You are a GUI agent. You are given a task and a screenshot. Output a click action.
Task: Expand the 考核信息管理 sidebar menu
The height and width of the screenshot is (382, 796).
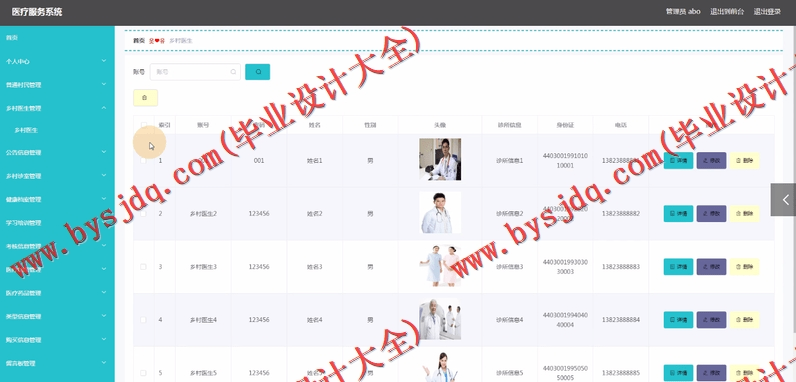(x=57, y=246)
